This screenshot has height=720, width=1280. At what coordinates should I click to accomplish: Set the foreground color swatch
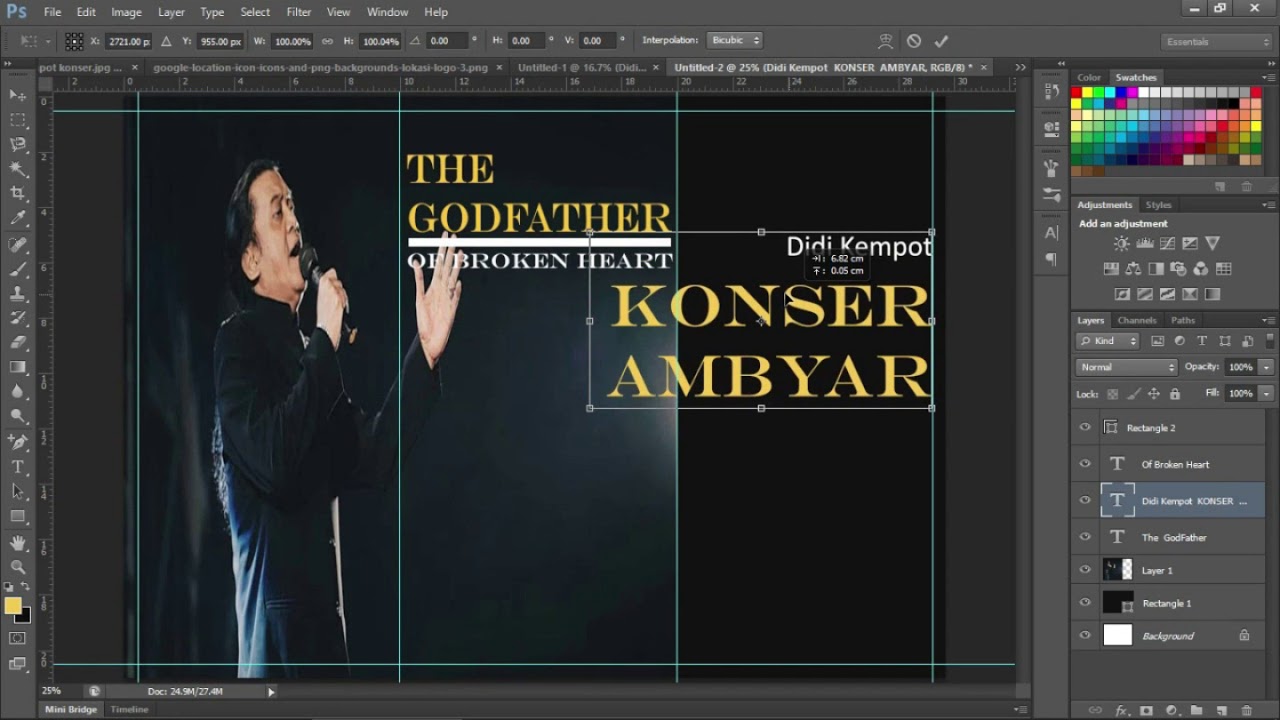coord(13,605)
